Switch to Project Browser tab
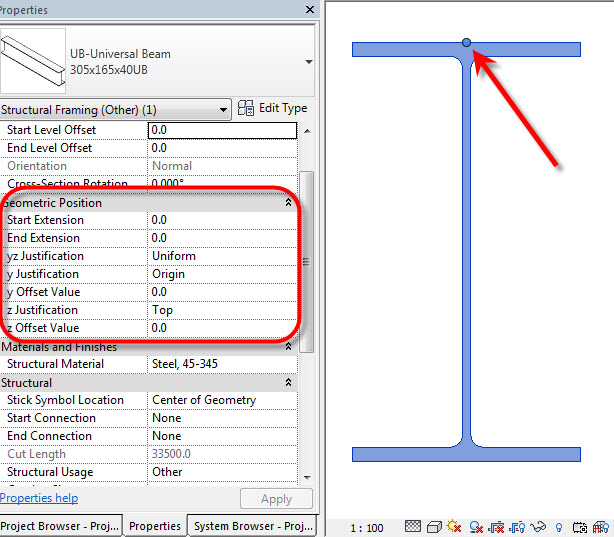Image resolution: width=614 pixels, height=537 pixels. point(61,526)
